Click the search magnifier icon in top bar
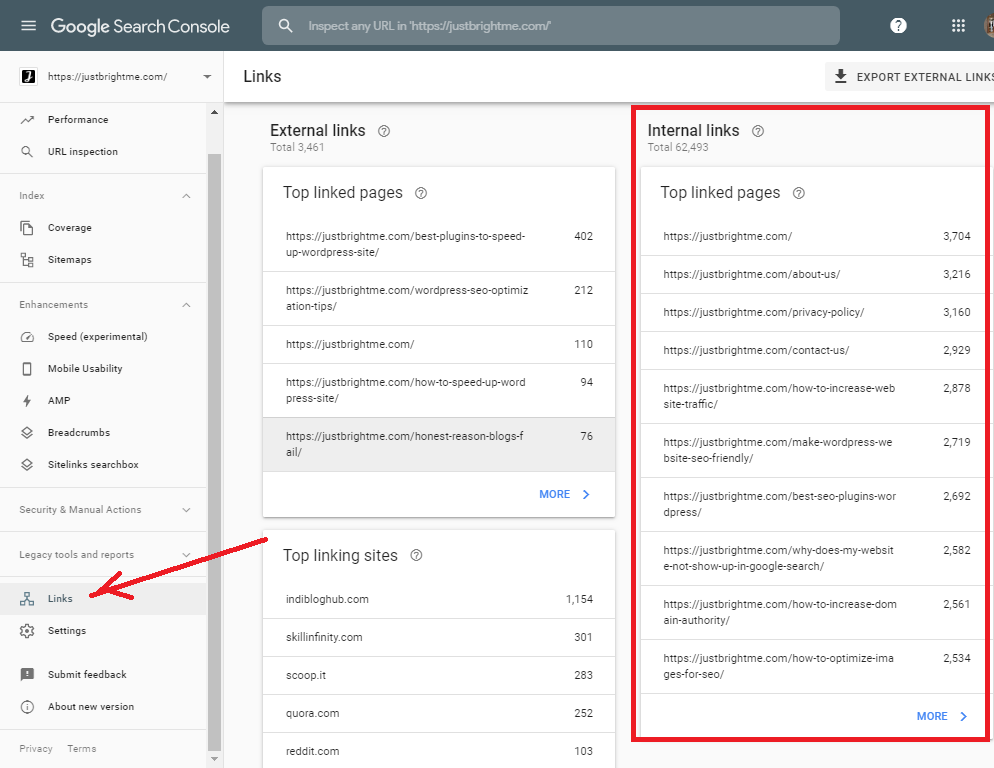 click(x=286, y=26)
